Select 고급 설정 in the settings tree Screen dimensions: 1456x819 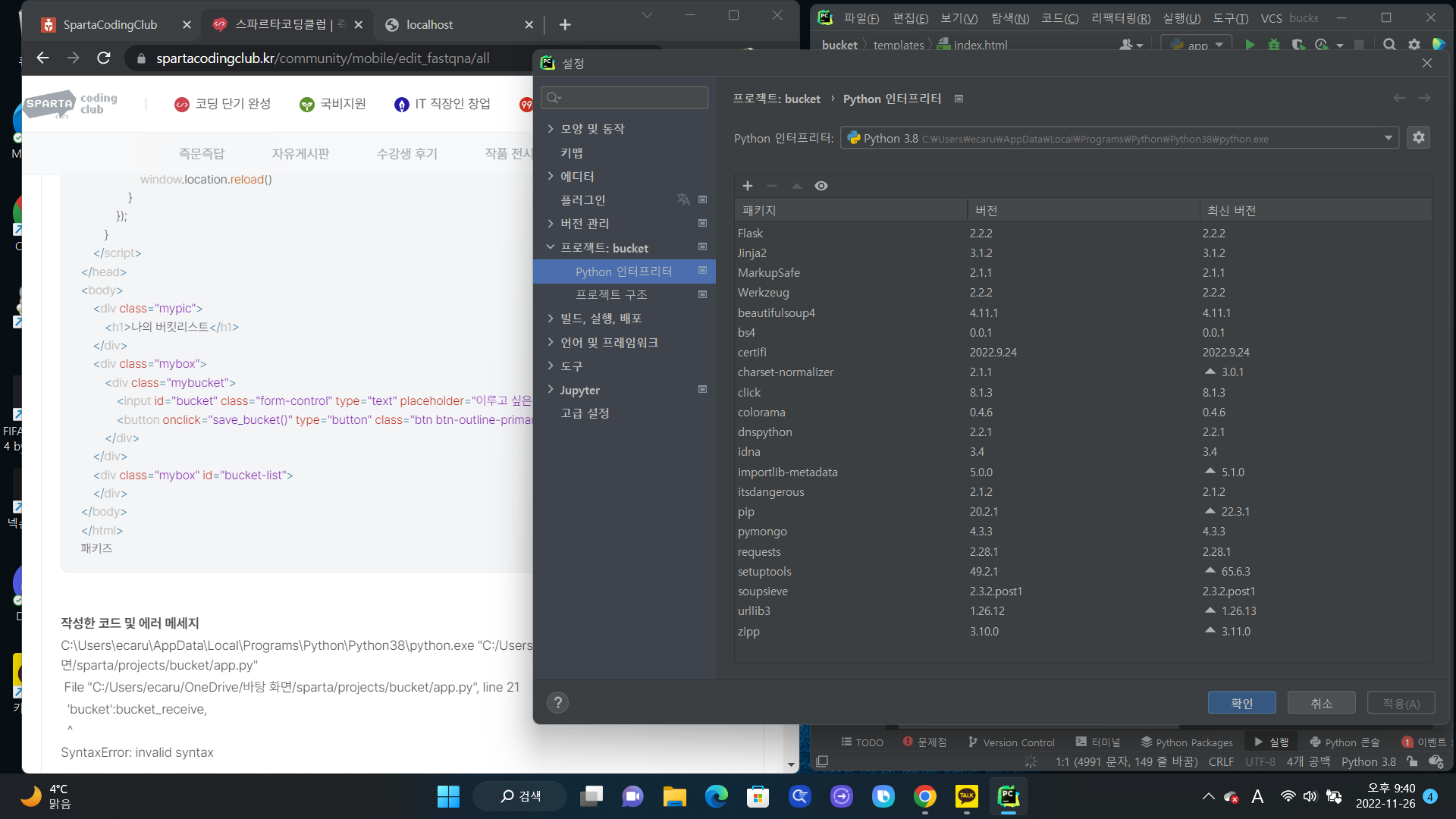click(x=585, y=413)
